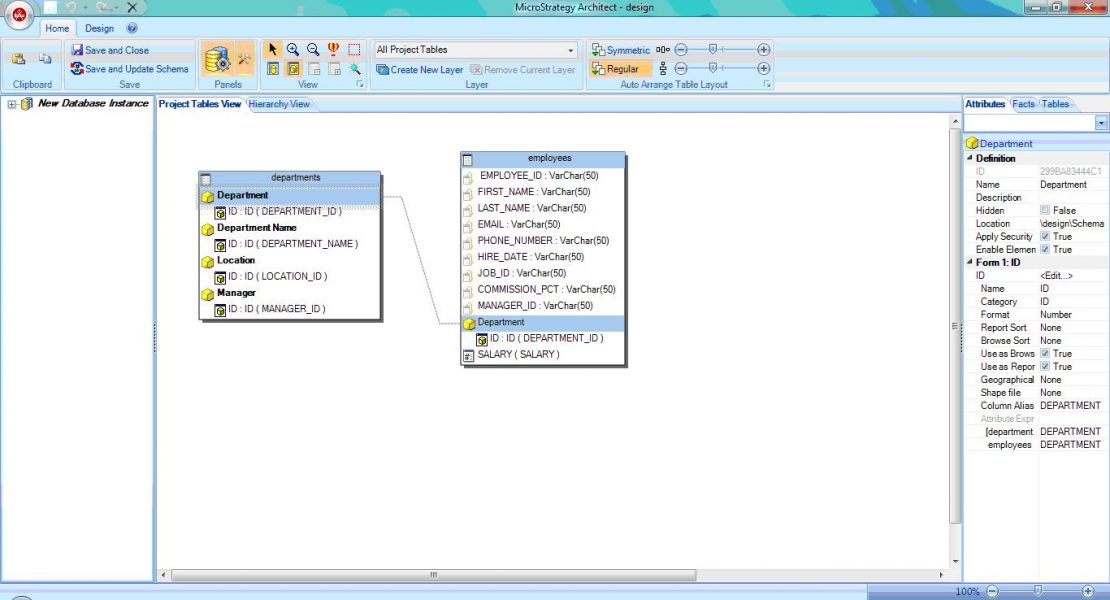Switch to the Home ribbon tab
This screenshot has height=600, width=1110.
(57, 28)
